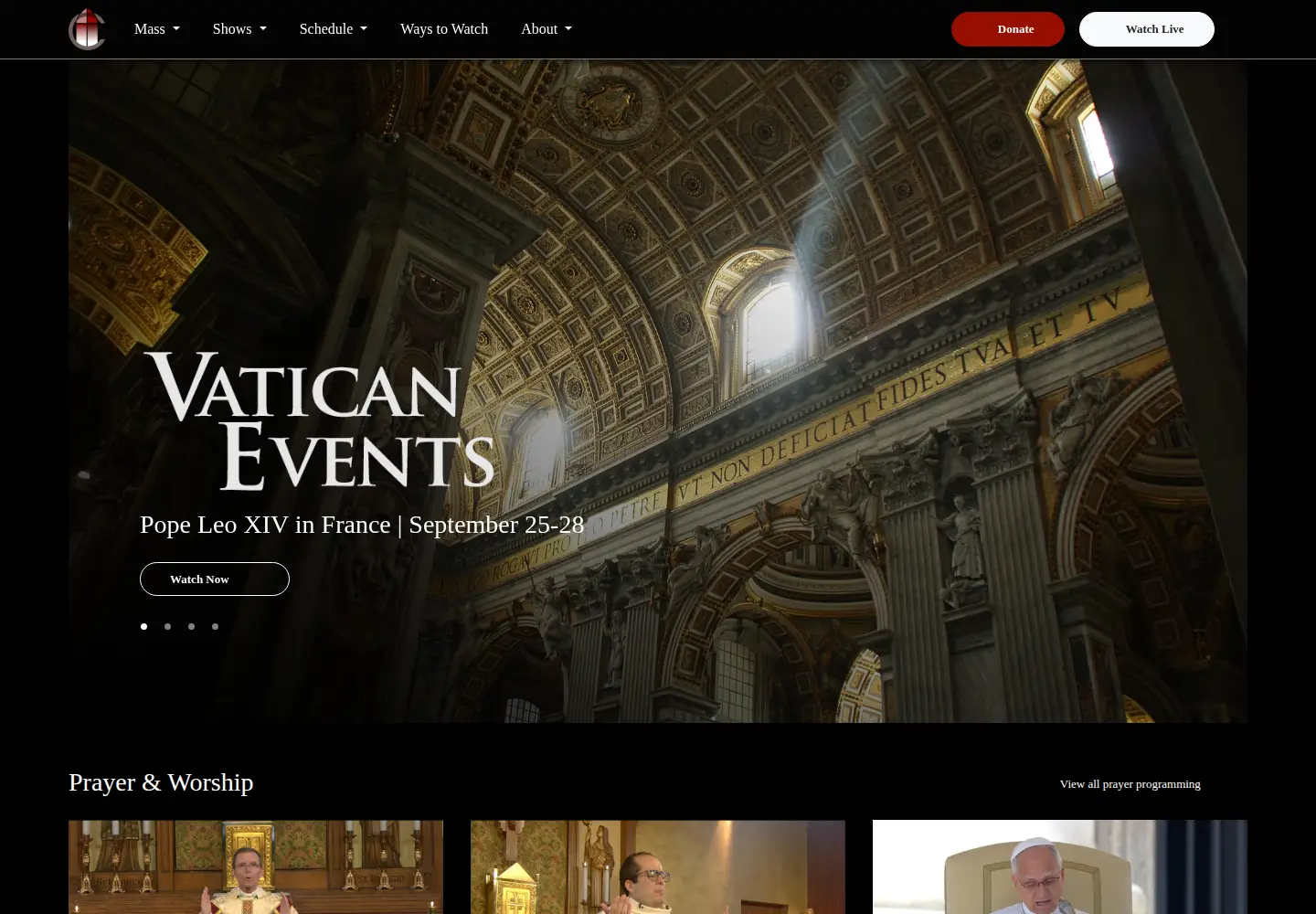Open the Schedule dropdown menu
The height and width of the screenshot is (914, 1316).
[x=334, y=29]
